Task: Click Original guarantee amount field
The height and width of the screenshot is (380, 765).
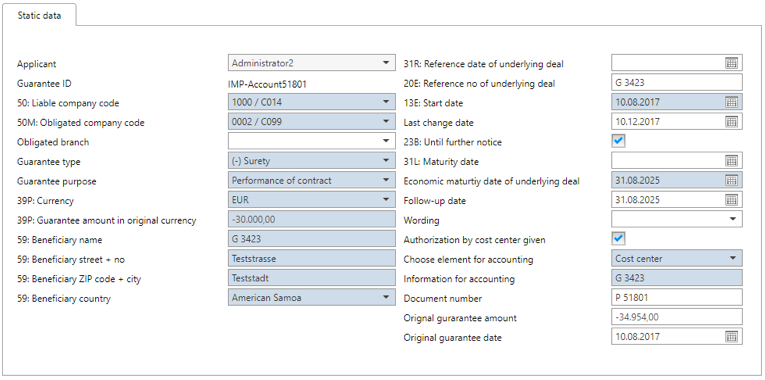Action: [677, 317]
